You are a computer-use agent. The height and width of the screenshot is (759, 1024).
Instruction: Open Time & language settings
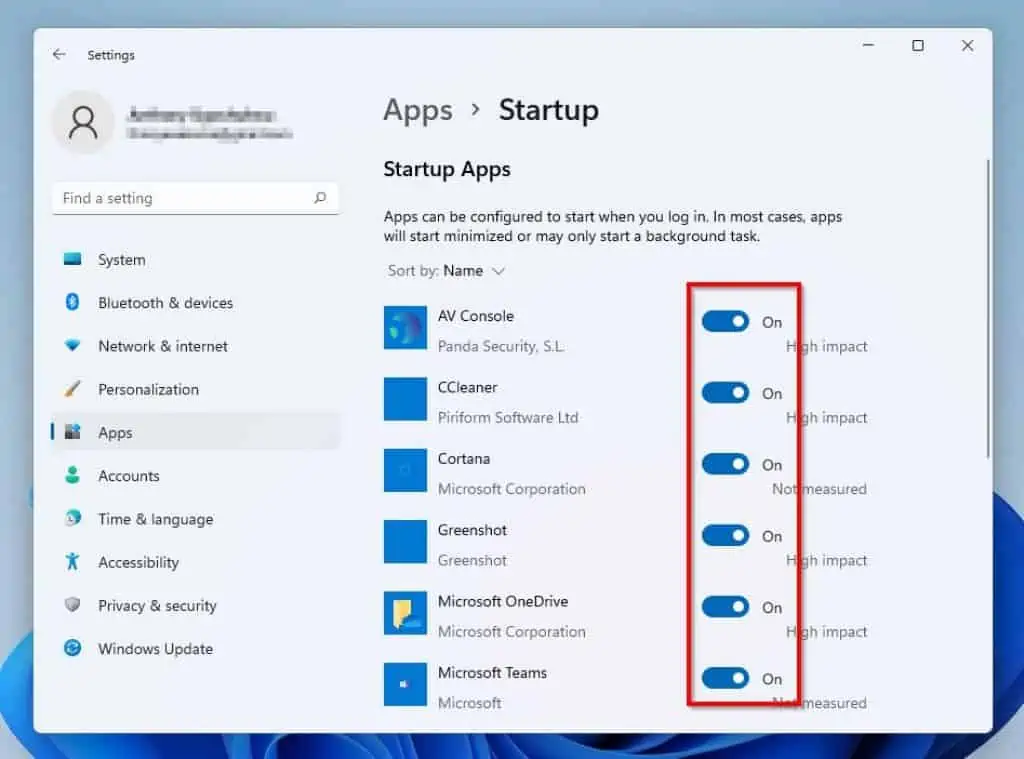(155, 519)
